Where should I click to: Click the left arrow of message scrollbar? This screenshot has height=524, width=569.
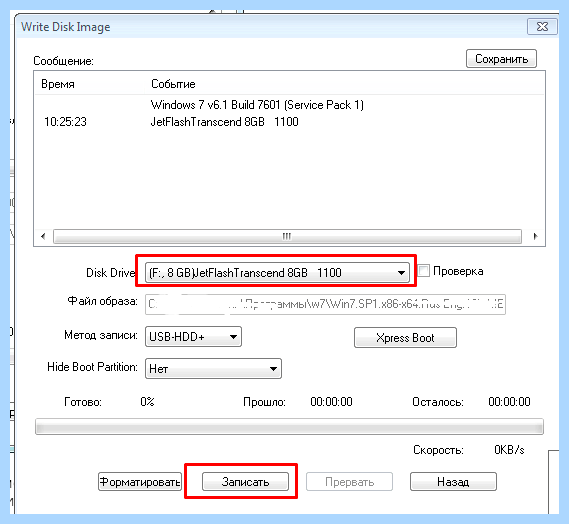[x=43, y=236]
